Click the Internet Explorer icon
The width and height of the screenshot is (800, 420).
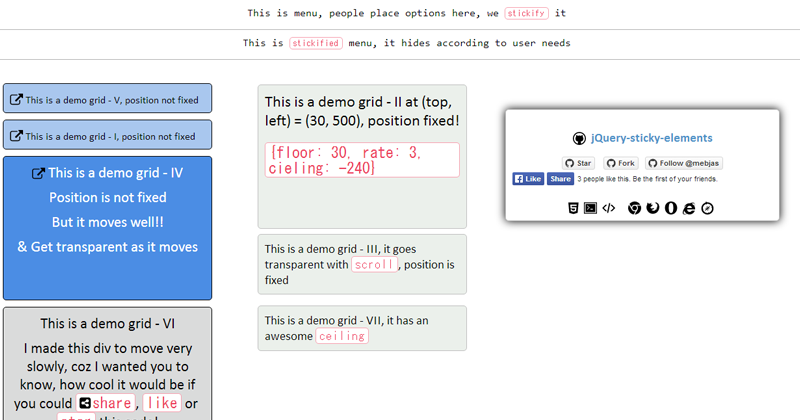click(688, 208)
